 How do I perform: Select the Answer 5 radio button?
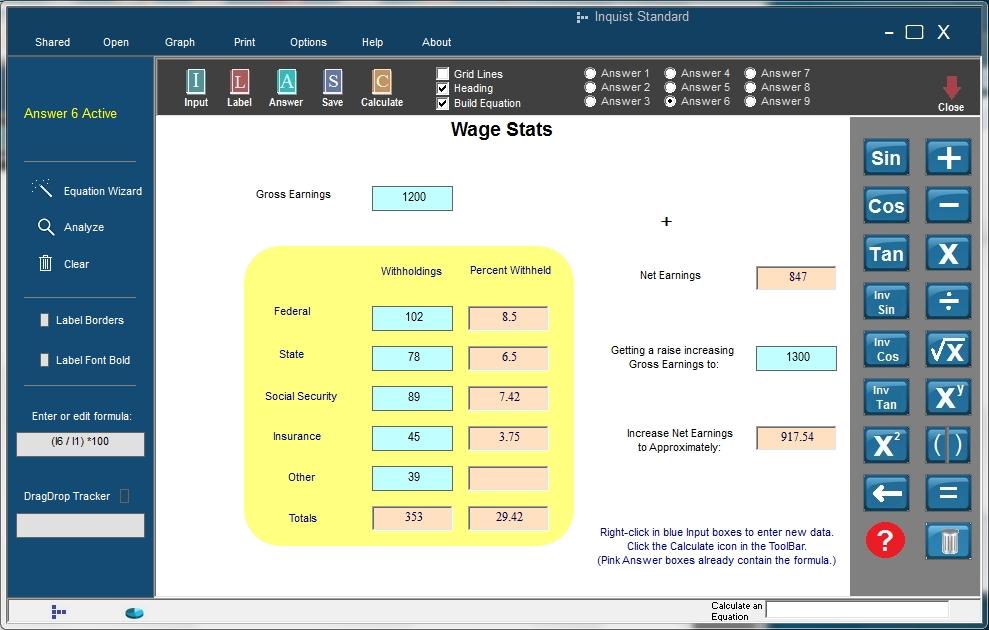coord(670,87)
